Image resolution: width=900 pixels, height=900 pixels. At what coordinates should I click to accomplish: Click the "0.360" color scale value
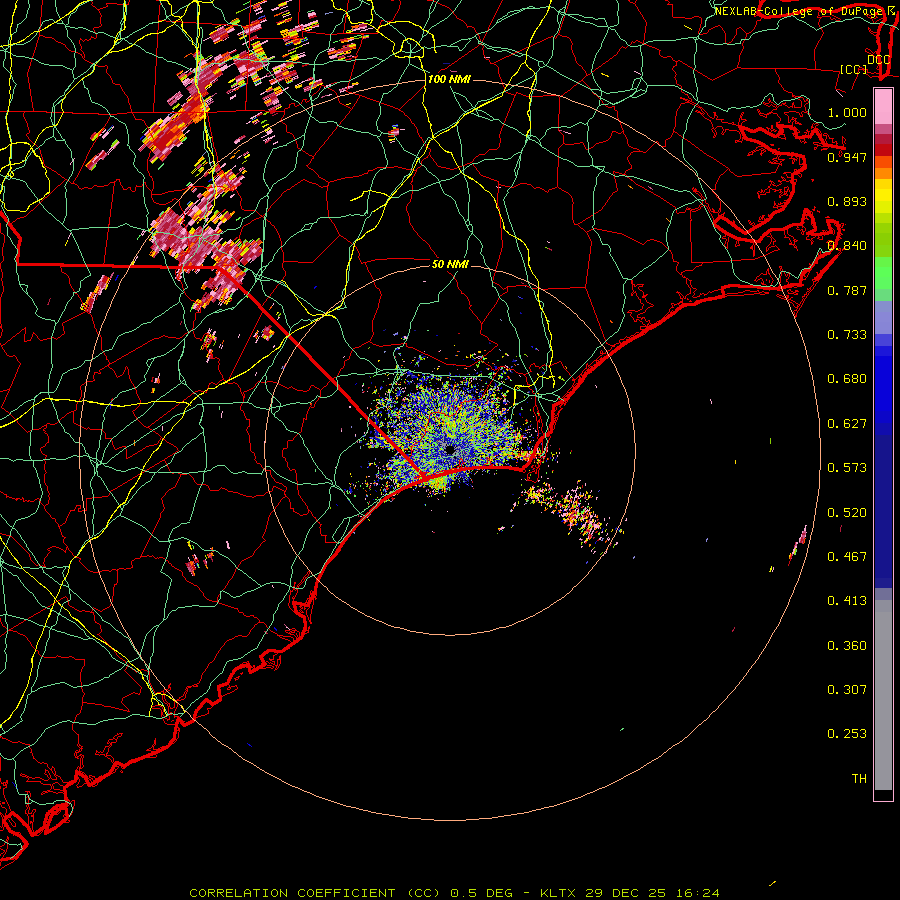coord(847,646)
